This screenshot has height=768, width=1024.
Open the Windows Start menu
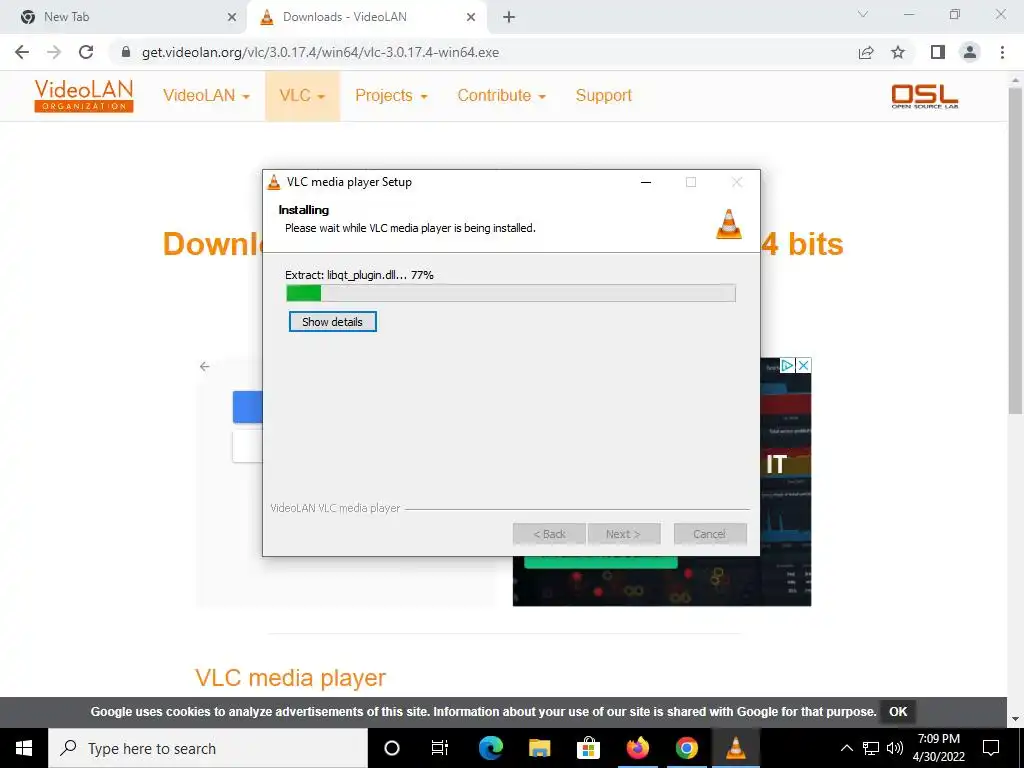point(24,748)
